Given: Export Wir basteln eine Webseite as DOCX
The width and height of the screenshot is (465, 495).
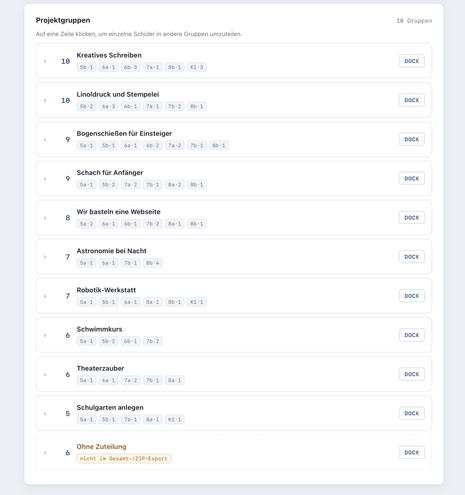Looking at the screenshot, I should point(412,218).
